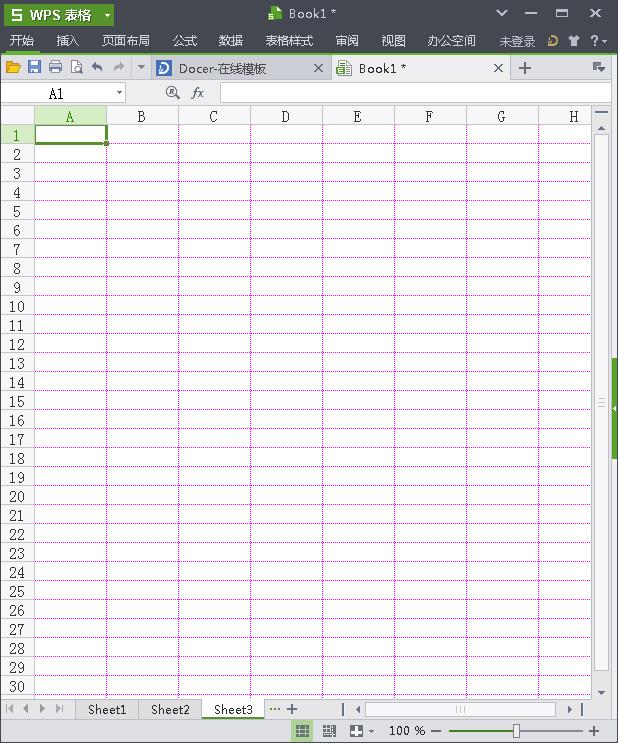Image resolution: width=618 pixels, height=743 pixels.
Task: Close the Docer-在线模板 tab
Action: (318, 68)
